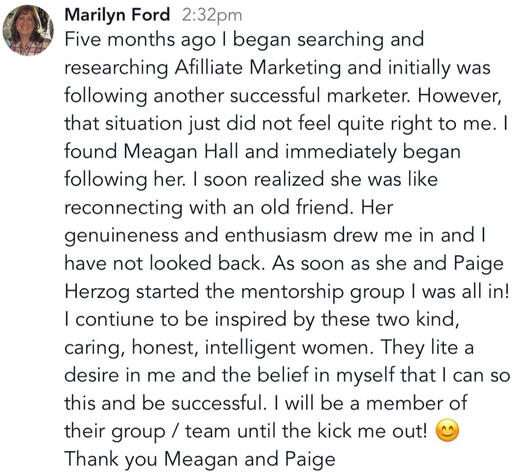This screenshot has width=521, height=474.
Task: Click the smiling face emoji
Action: coord(447,431)
